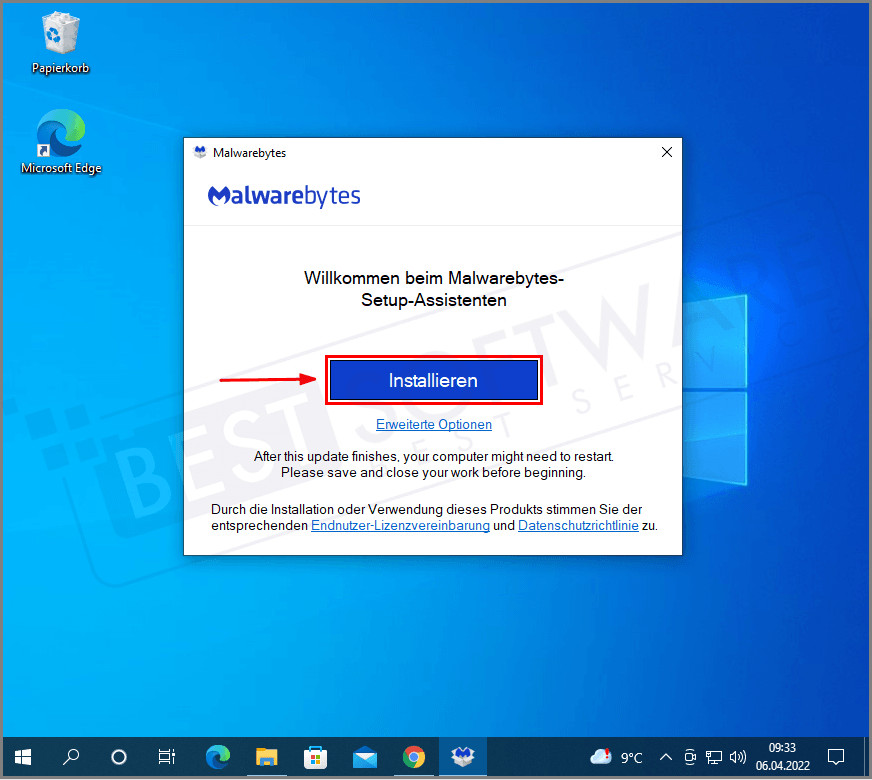Image resolution: width=872 pixels, height=780 pixels.
Task: Click the network icon in the system tray
Action: tap(714, 757)
